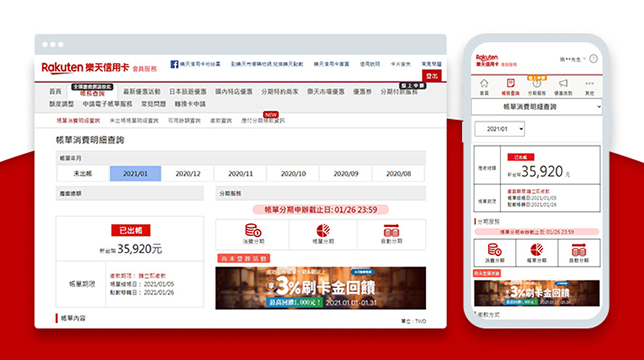The image size is (644, 360).
Task: Tap the 帳務查詢 bill icon on phone
Action: (511, 83)
